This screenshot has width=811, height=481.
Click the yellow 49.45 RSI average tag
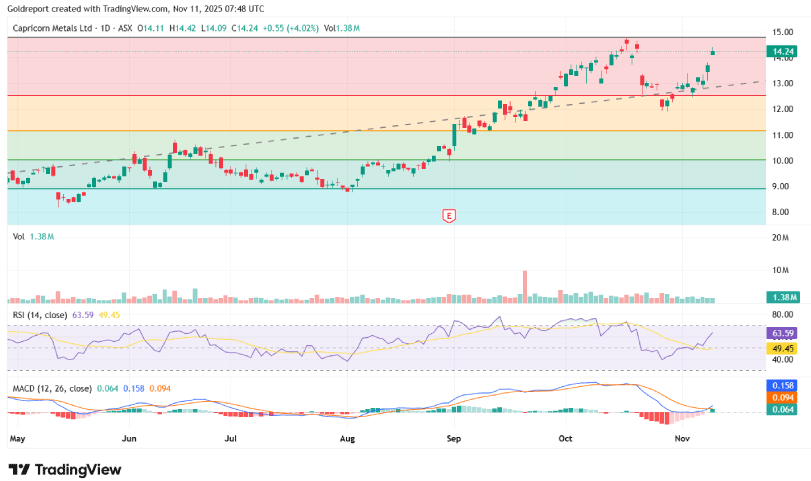[783, 348]
